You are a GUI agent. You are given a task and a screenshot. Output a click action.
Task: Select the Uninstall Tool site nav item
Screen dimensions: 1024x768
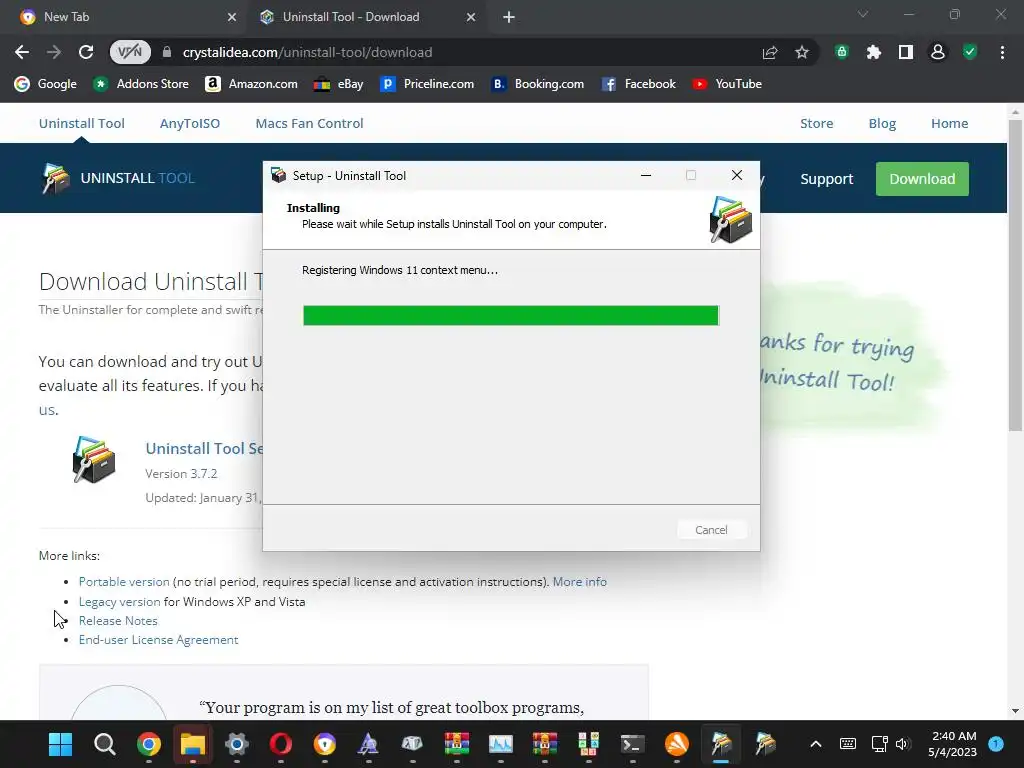82,123
